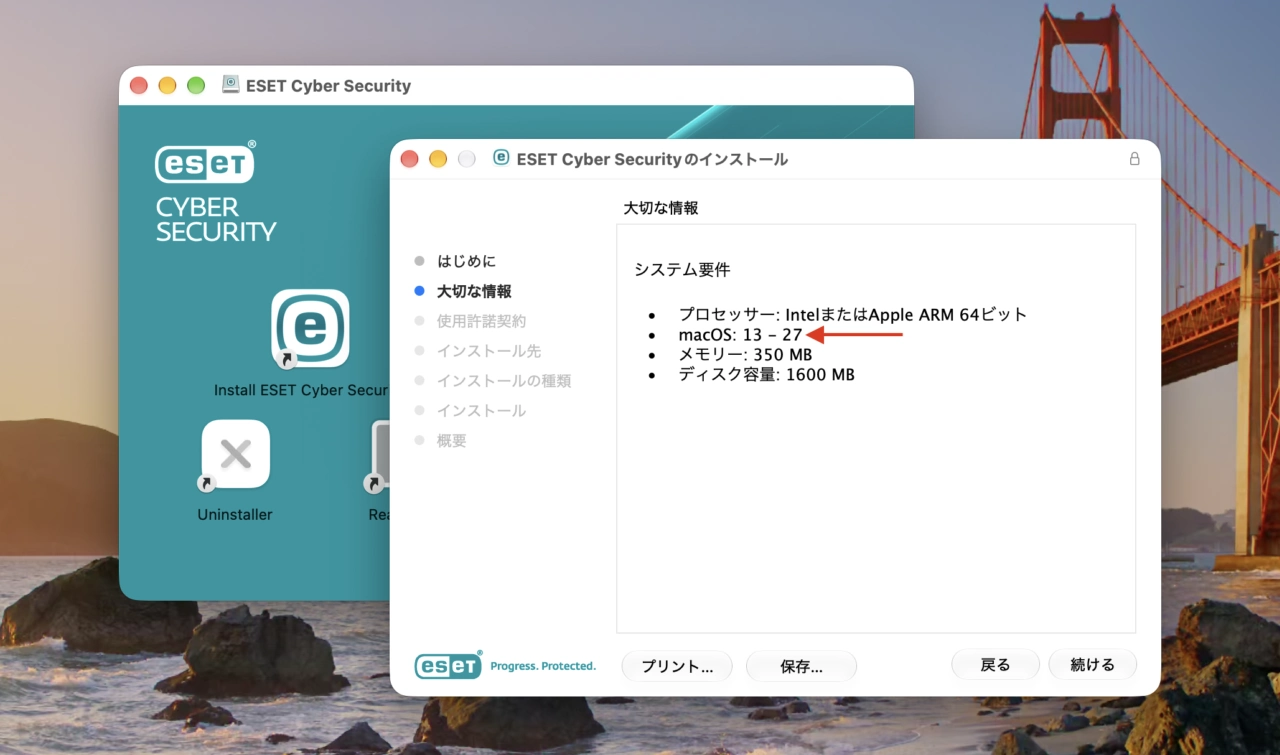Select the インストール先 step in sidebar

[x=489, y=351]
